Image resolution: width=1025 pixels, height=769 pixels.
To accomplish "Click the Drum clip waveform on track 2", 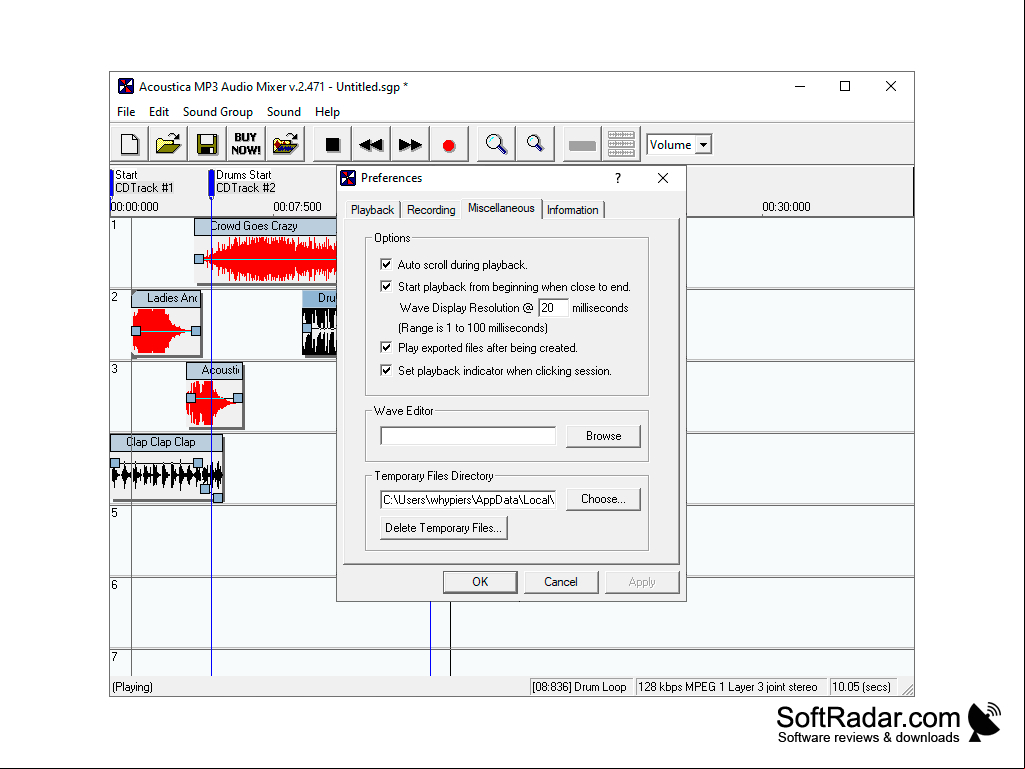I will click(320, 332).
